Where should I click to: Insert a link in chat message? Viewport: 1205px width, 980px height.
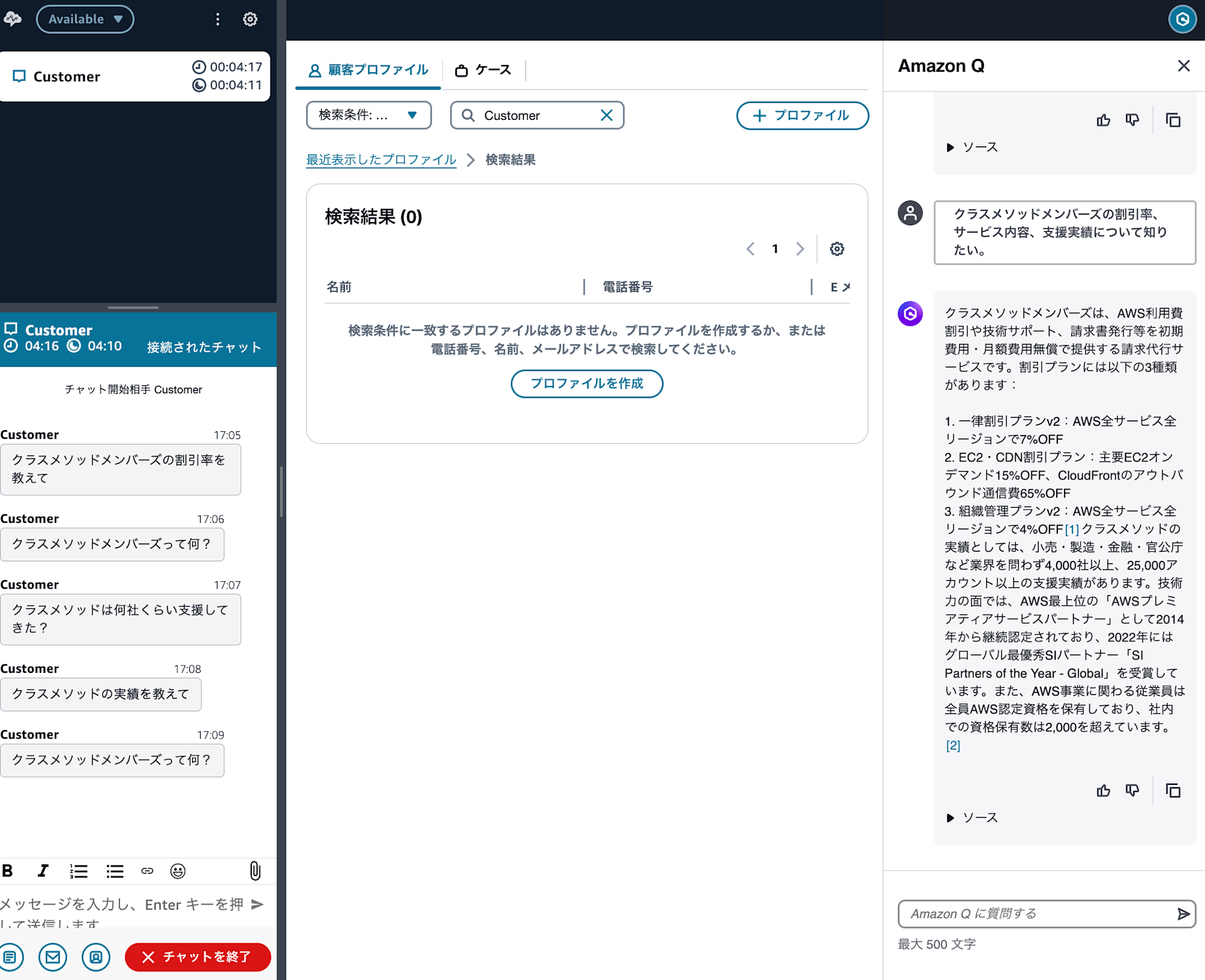pyautogui.click(x=148, y=871)
